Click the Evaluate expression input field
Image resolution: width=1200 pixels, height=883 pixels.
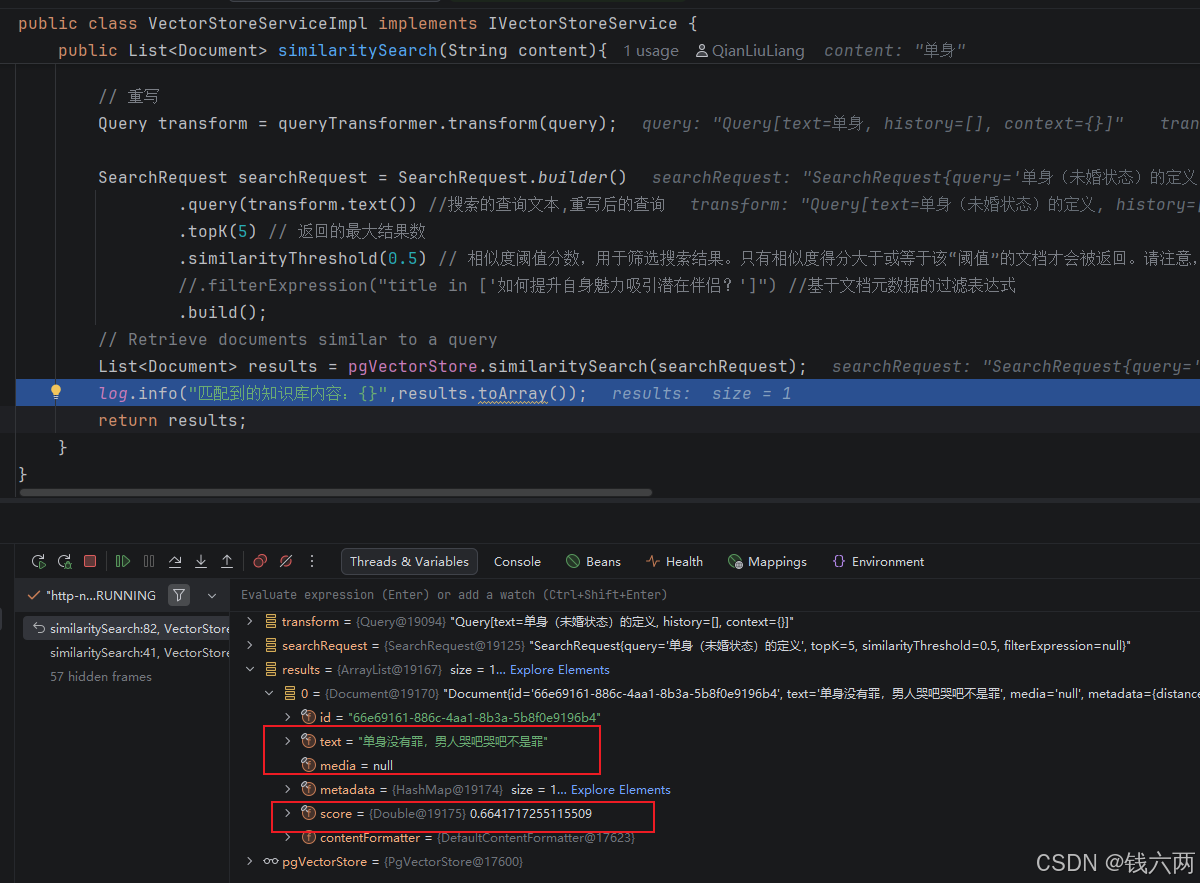click(x=715, y=594)
